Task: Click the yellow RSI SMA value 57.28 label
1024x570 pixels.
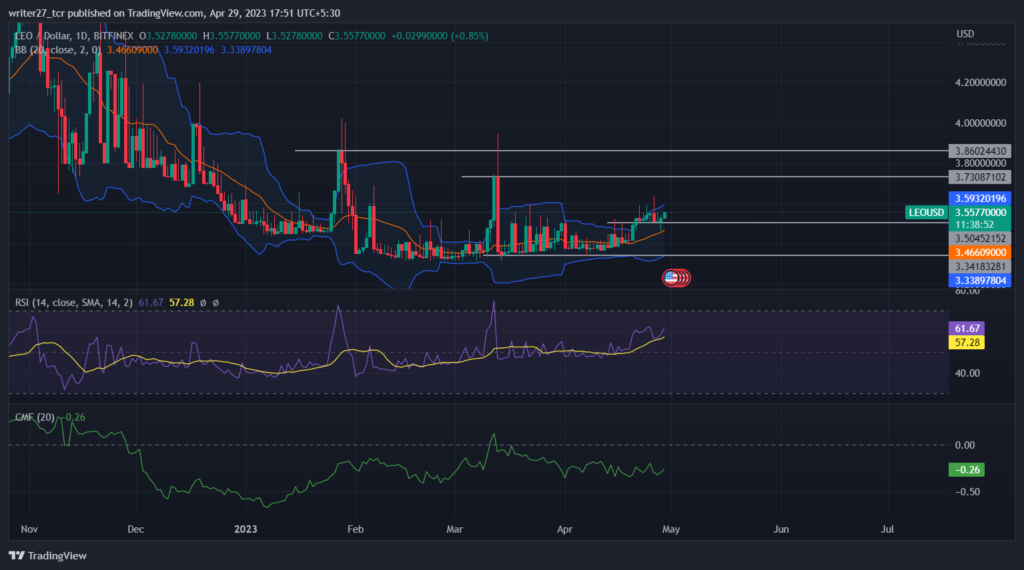Action: pyautogui.click(x=967, y=343)
